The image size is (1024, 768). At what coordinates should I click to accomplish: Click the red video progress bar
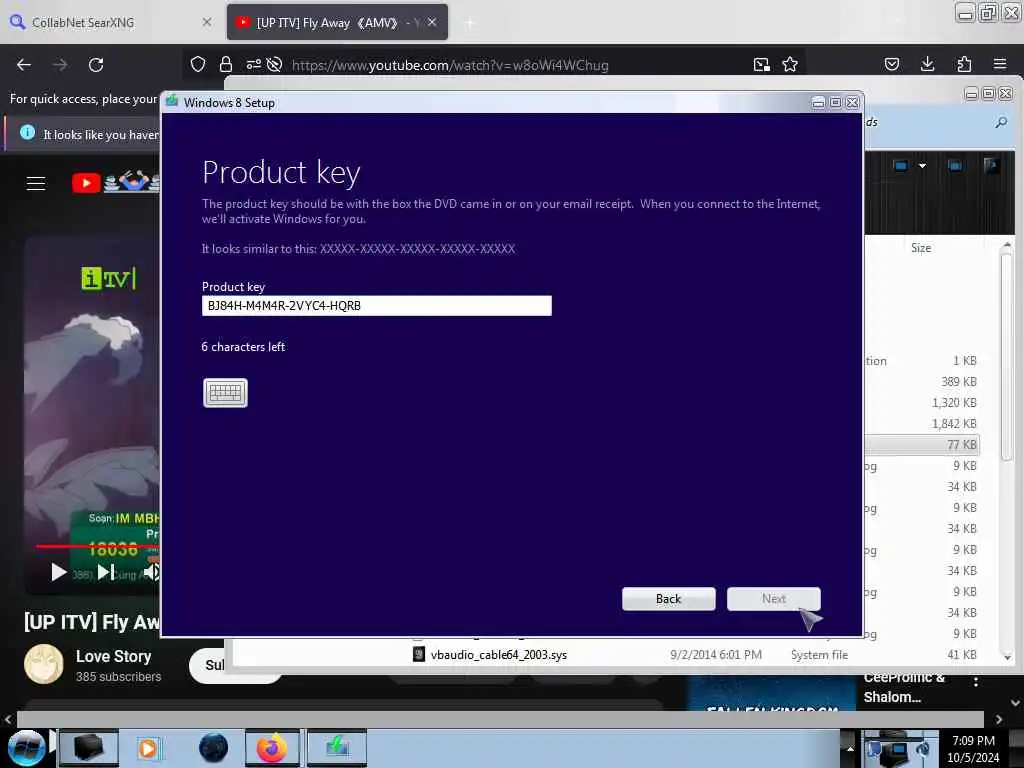point(98,546)
